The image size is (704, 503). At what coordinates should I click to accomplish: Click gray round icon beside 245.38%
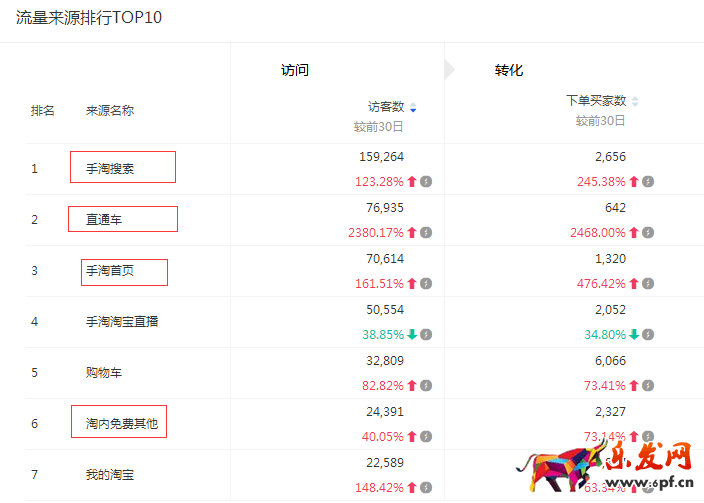(x=649, y=182)
